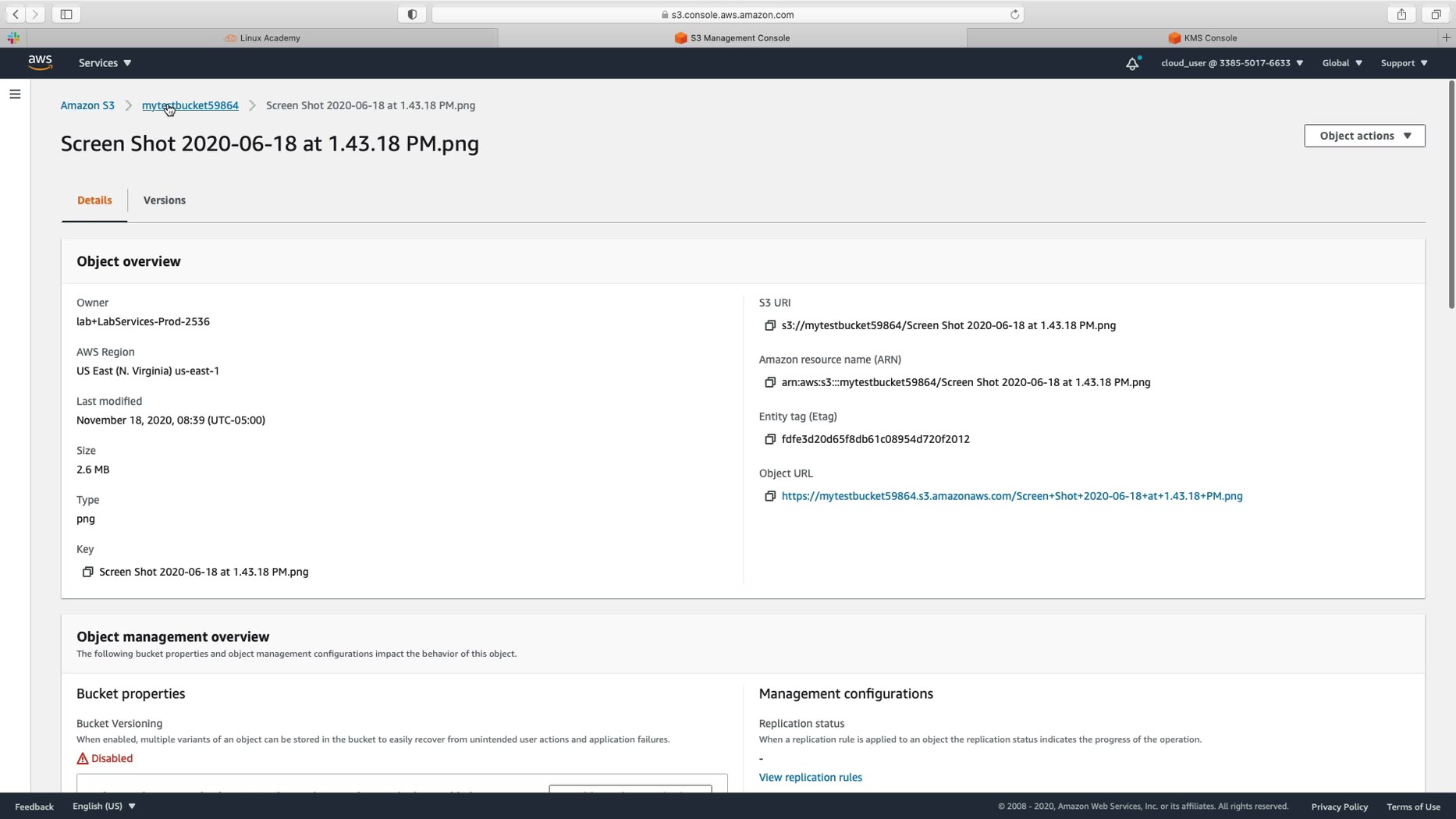This screenshot has width=1456, height=819.
Task: Copy the S3 URI value
Action: 770,326
